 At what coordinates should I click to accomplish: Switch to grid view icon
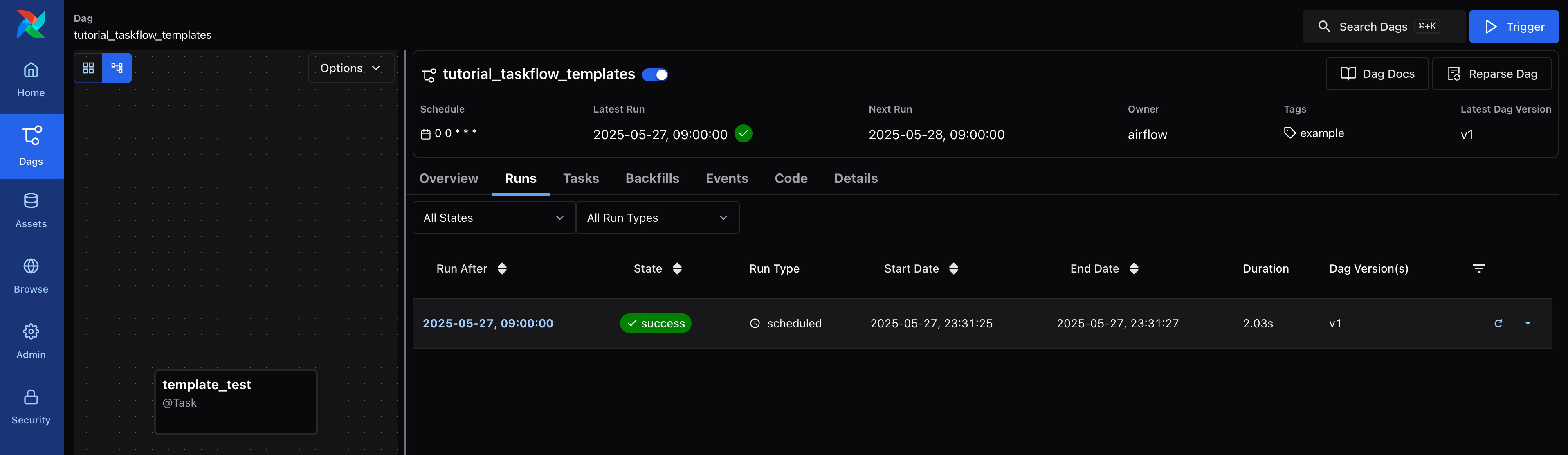88,68
